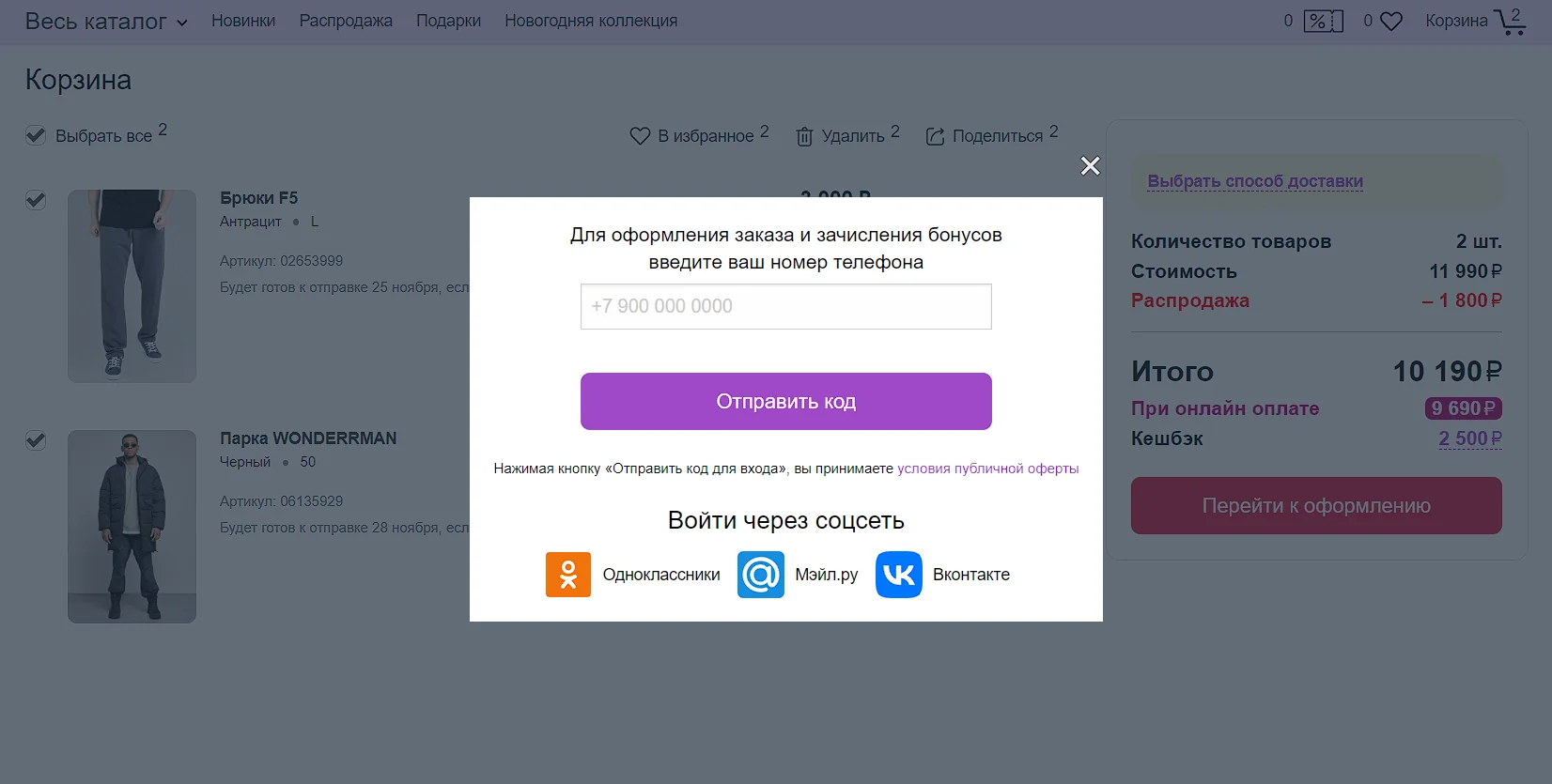This screenshot has height=784, width=1552.
Task: Open 'Выбрать способ доставки' delivery options
Action: pyautogui.click(x=1255, y=181)
